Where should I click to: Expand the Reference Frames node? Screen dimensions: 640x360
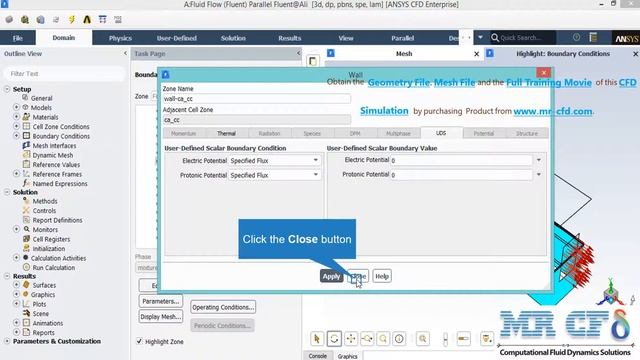16,173
